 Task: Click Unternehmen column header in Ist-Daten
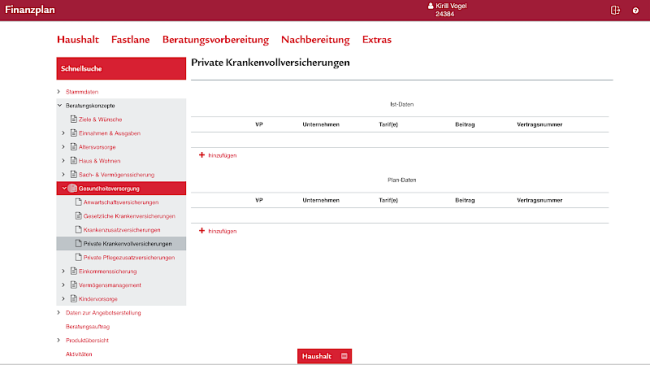pyautogui.click(x=321, y=124)
